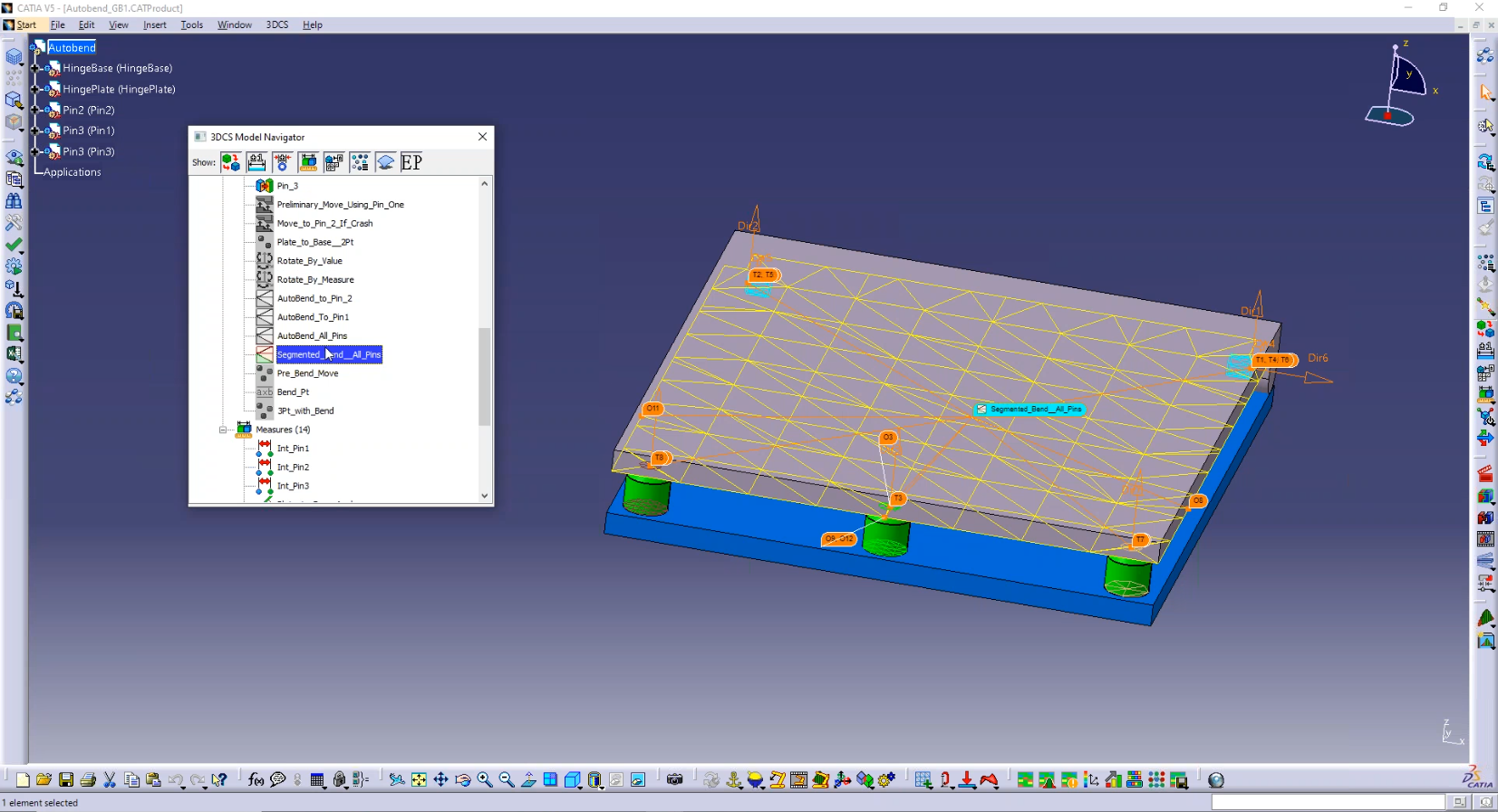Open the Insert menu
Screen dimensions: 1498x812
155,24
